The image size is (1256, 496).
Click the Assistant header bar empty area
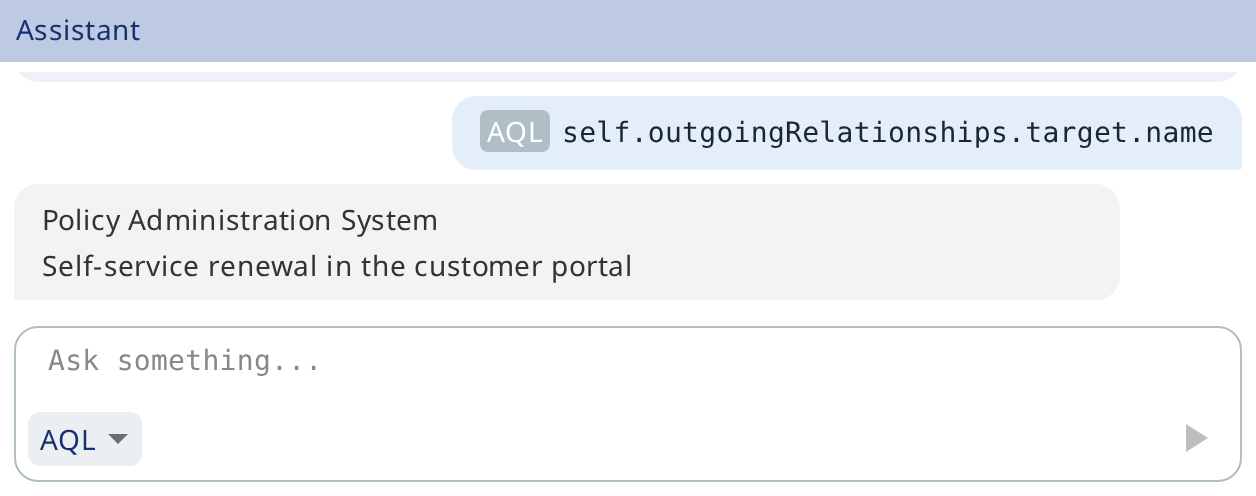point(700,30)
